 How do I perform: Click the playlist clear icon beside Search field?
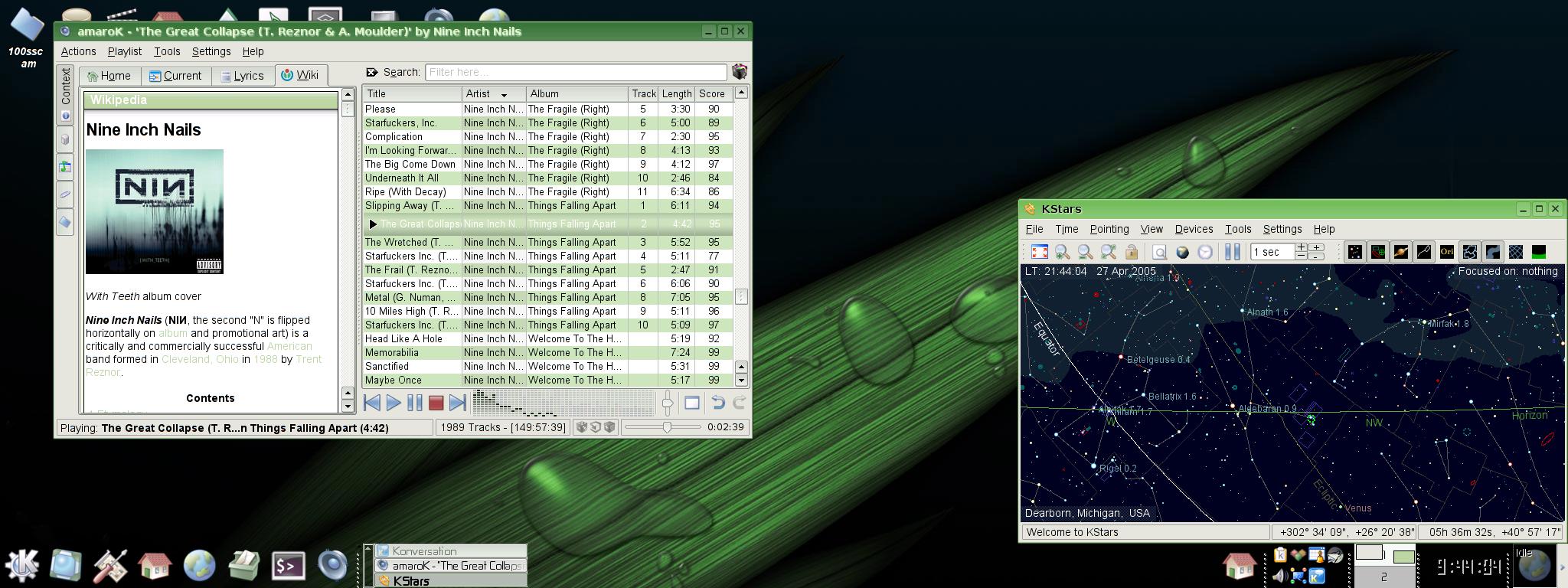[740, 72]
